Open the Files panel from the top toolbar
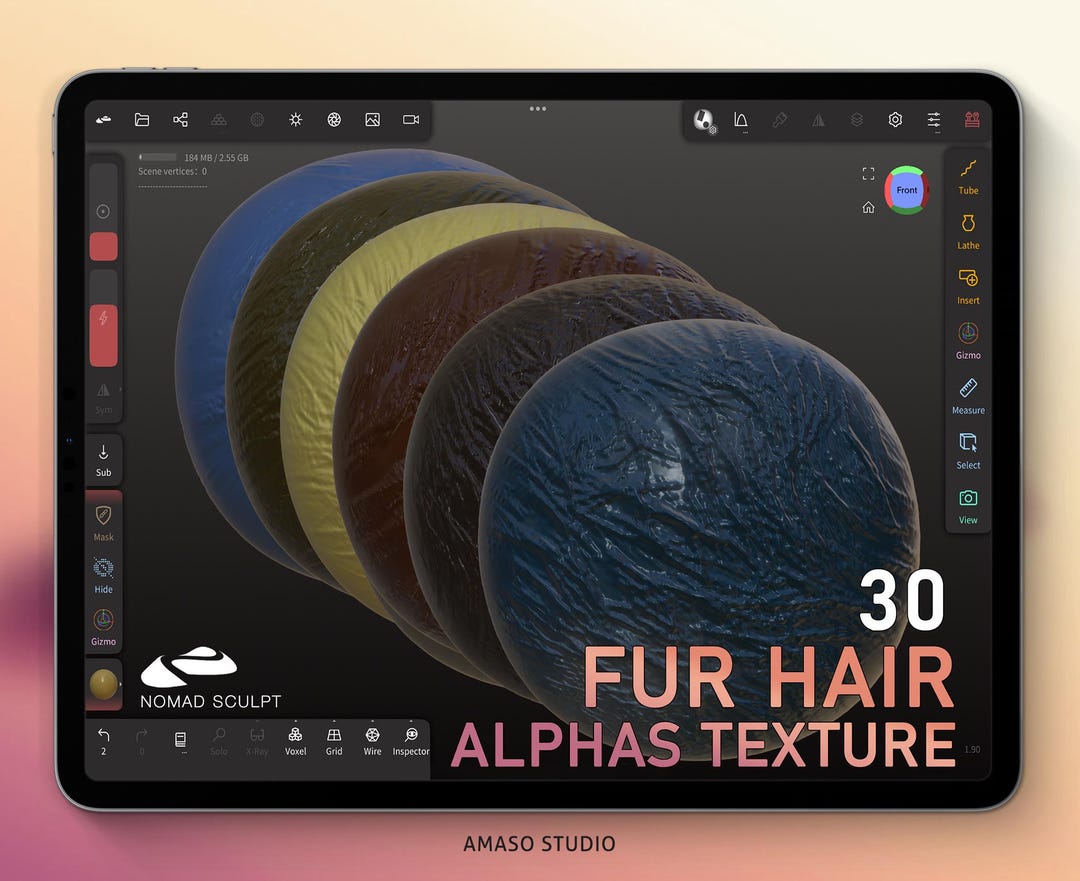This screenshot has height=881, width=1080. 142,119
